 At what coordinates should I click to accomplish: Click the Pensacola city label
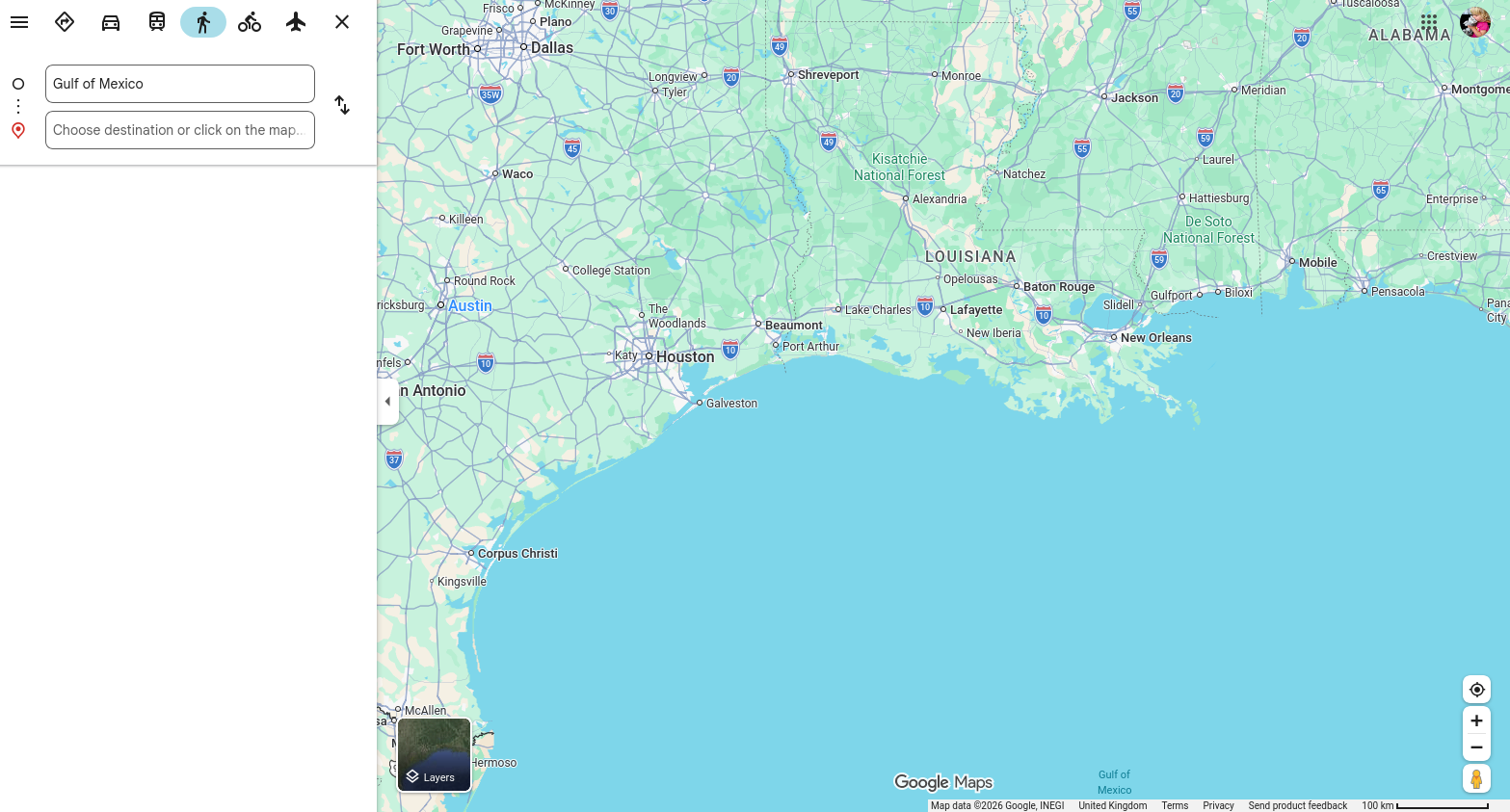click(x=1398, y=292)
